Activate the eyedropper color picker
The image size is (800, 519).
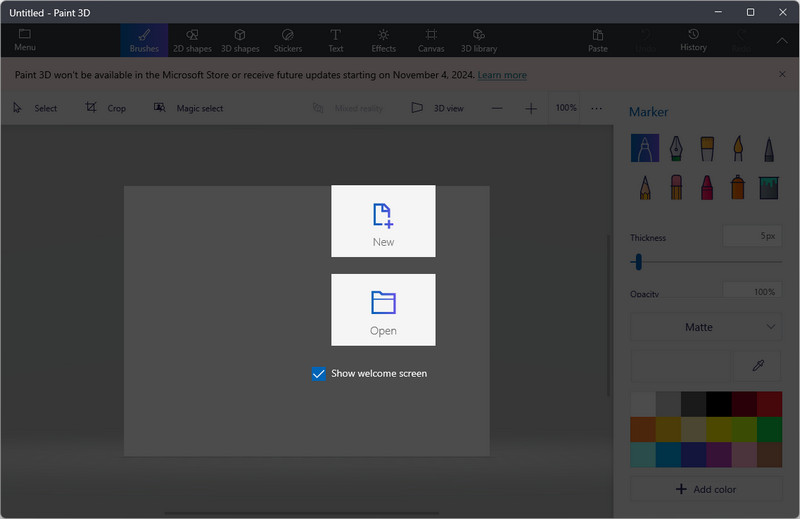pos(758,365)
